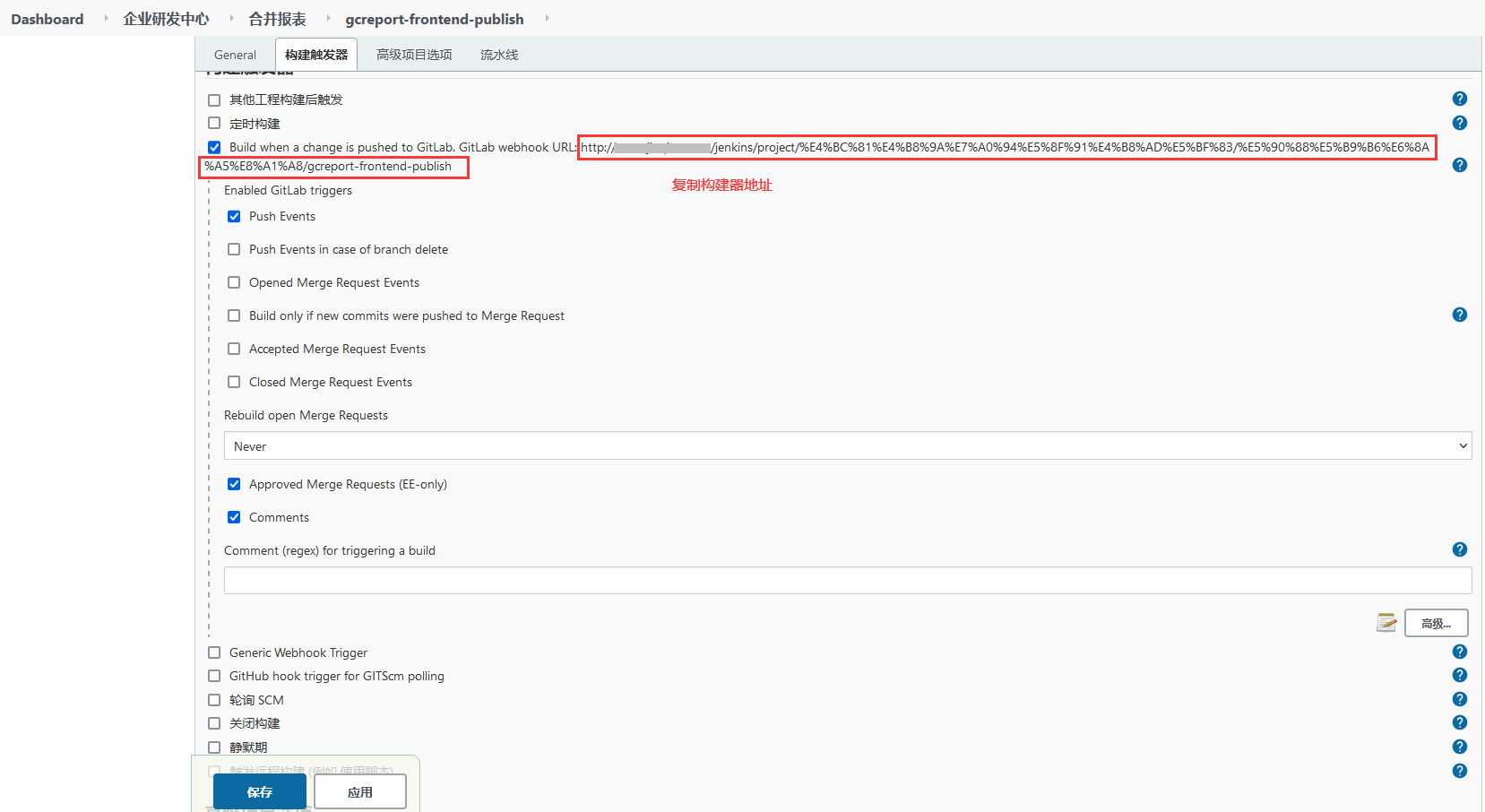Click 'Enabled GitLab triggers' label
Image resolution: width=1485 pixels, height=812 pixels.
coord(288,190)
